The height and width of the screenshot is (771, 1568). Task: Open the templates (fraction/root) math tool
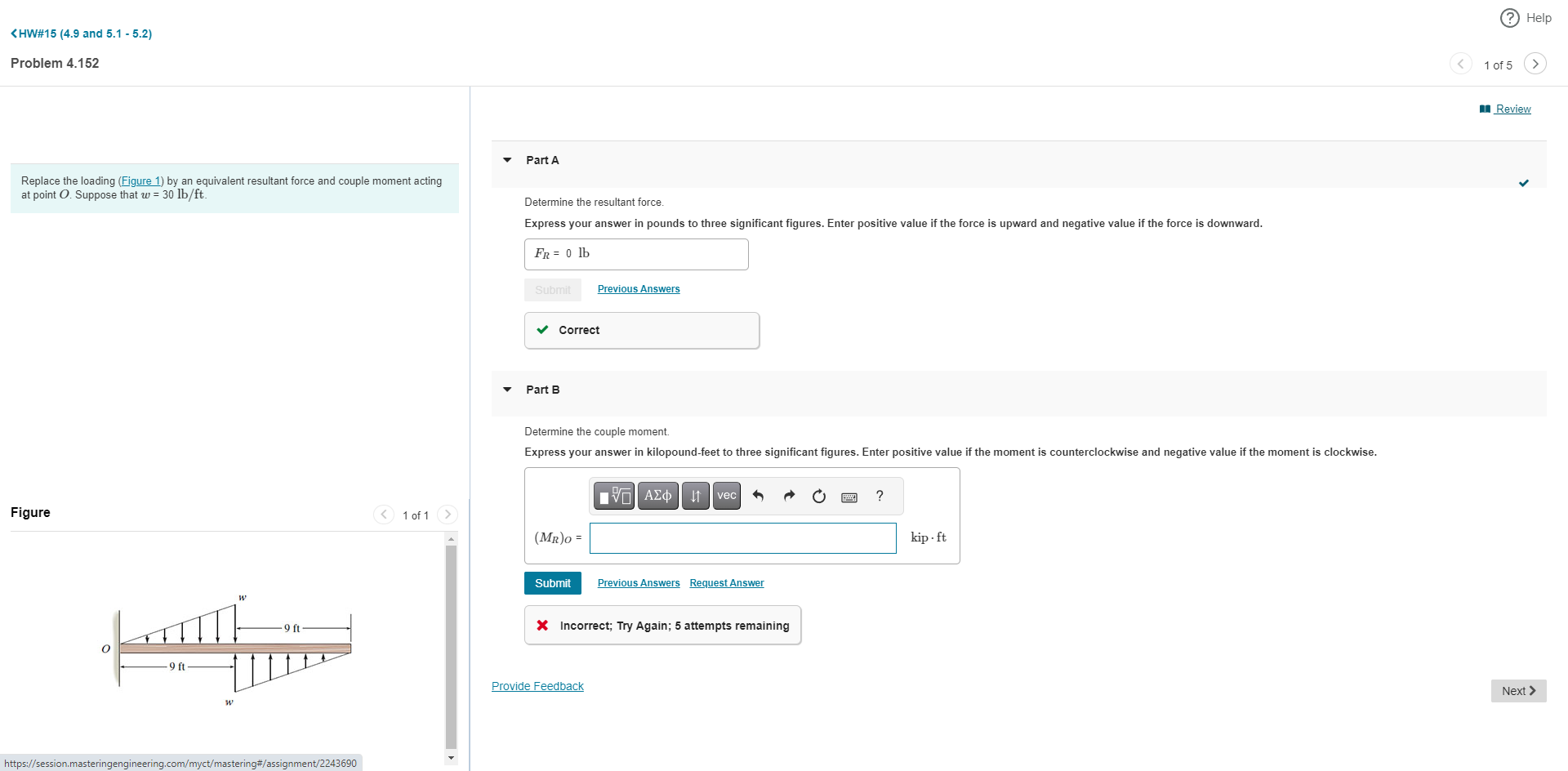click(614, 496)
